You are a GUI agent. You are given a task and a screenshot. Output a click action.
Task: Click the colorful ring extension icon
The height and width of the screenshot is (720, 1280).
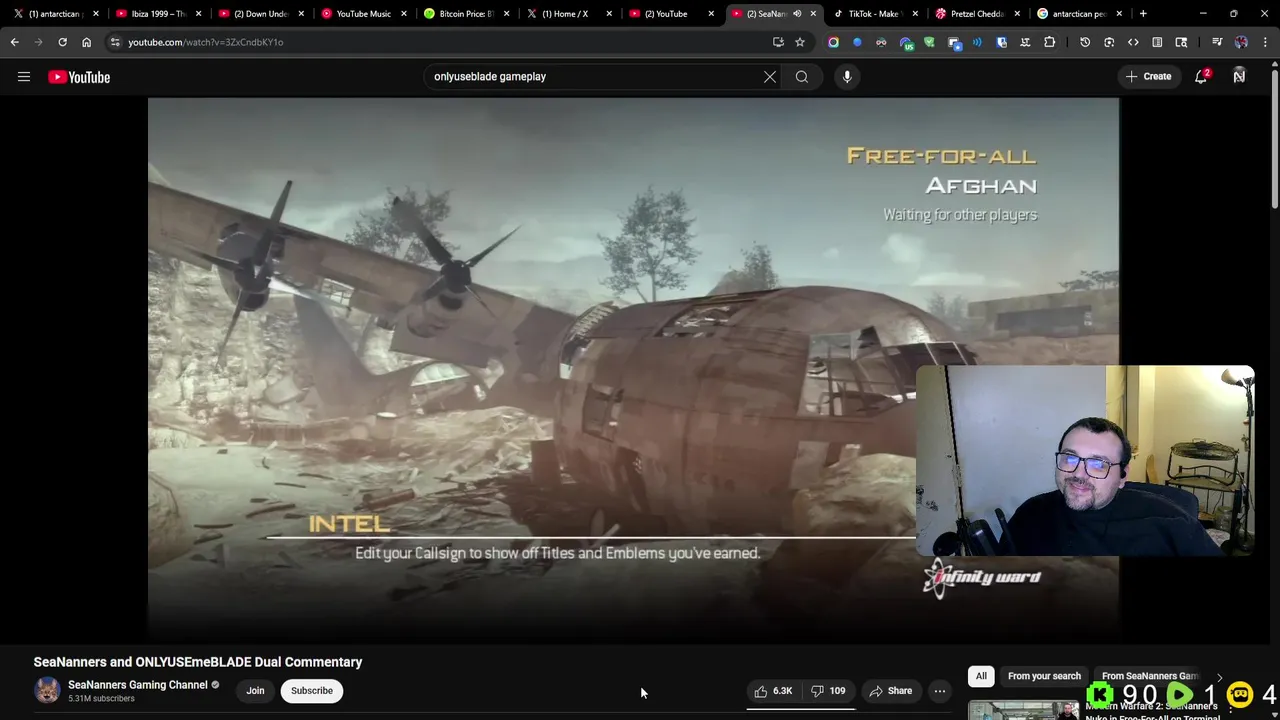[833, 42]
